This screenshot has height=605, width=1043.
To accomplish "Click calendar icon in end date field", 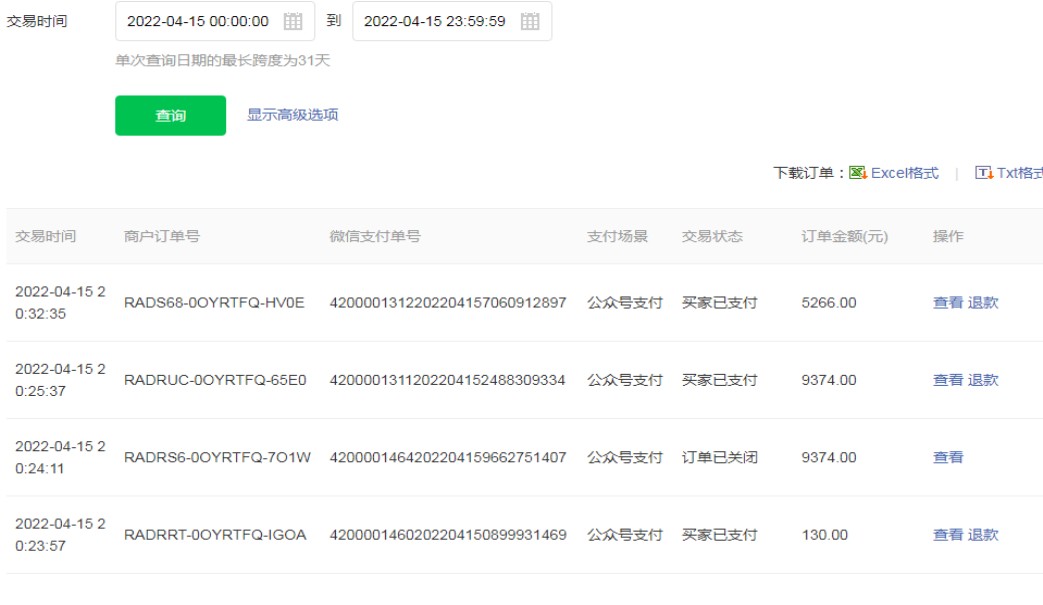I will click(x=530, y=21).
